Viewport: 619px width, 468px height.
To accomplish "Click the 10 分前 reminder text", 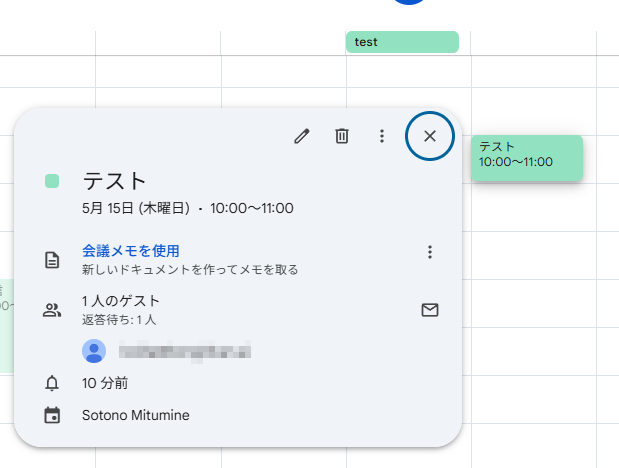I will (105, 383).
